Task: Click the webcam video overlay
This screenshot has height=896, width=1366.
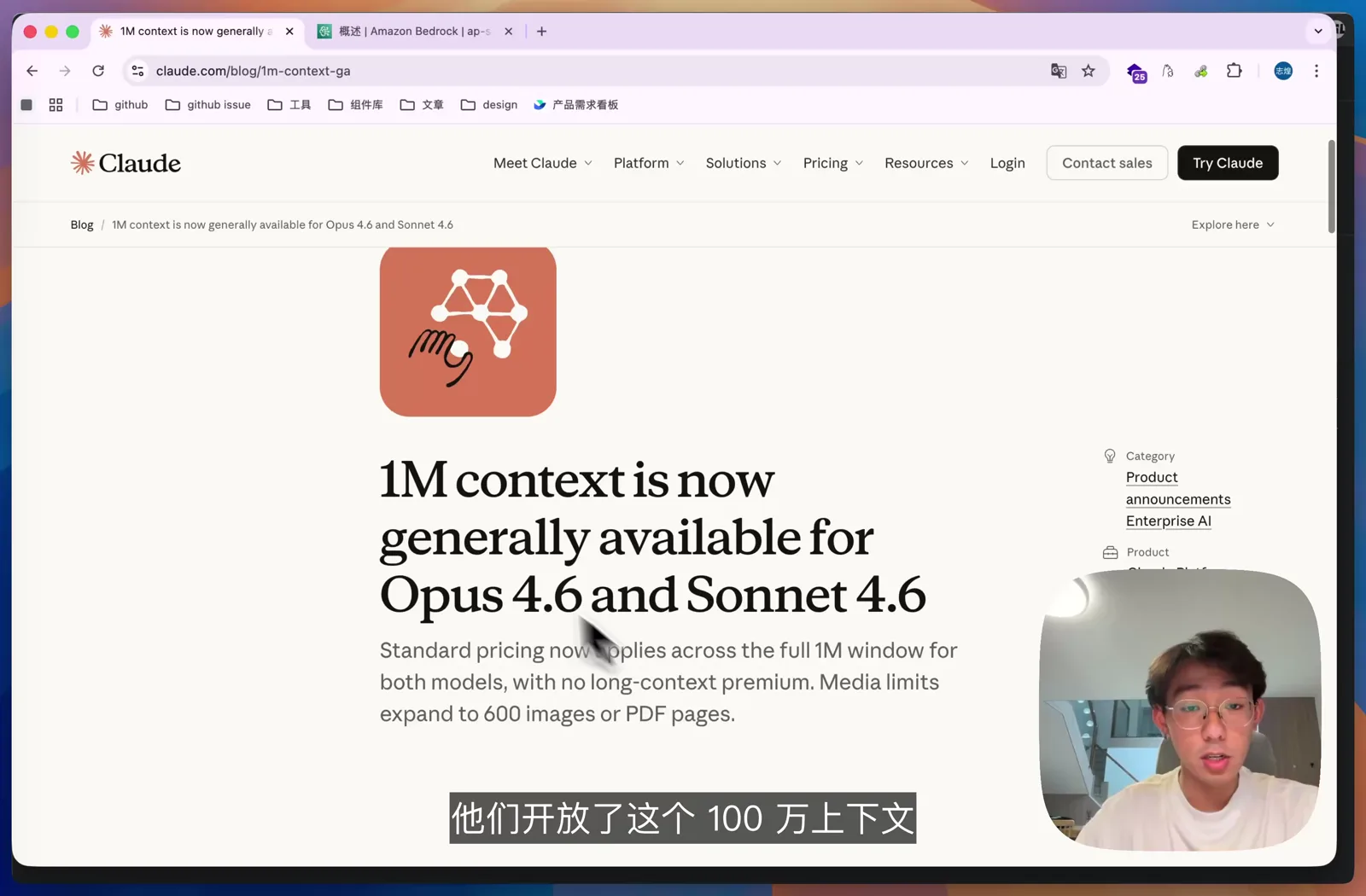Action: tap(1180, 710)
